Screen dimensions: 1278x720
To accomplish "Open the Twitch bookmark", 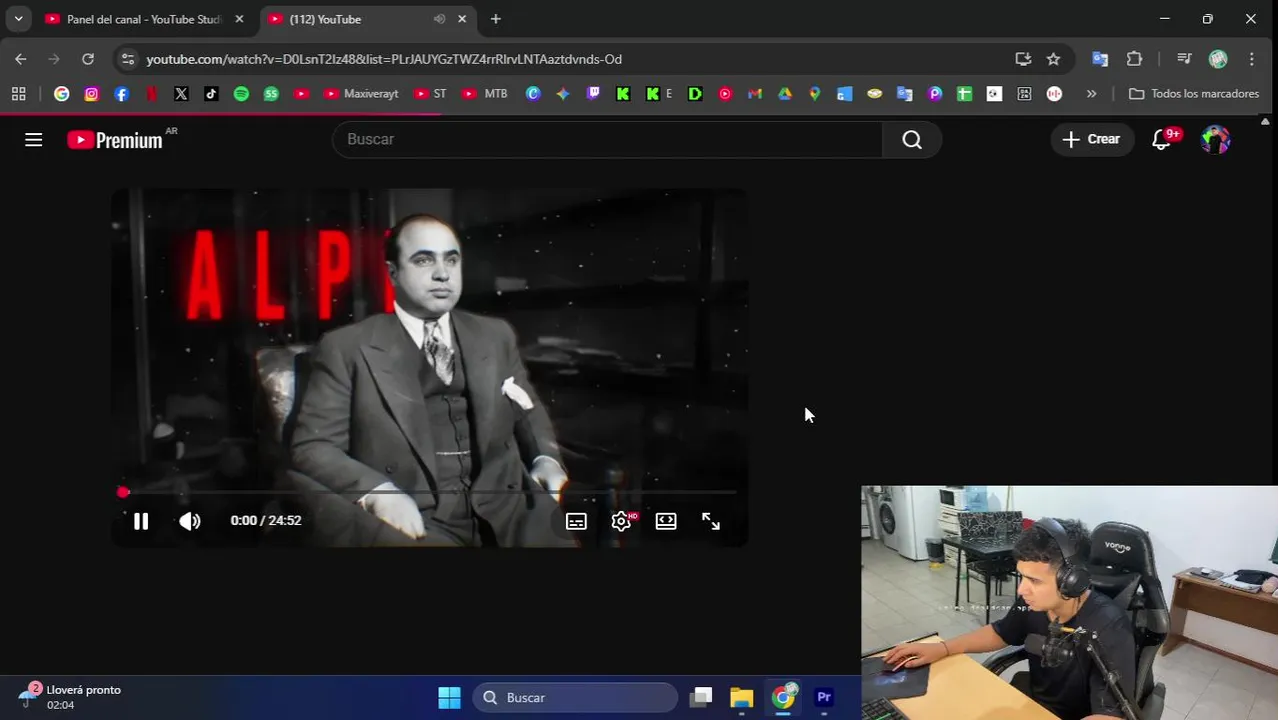I will click(x=593, y=93).
